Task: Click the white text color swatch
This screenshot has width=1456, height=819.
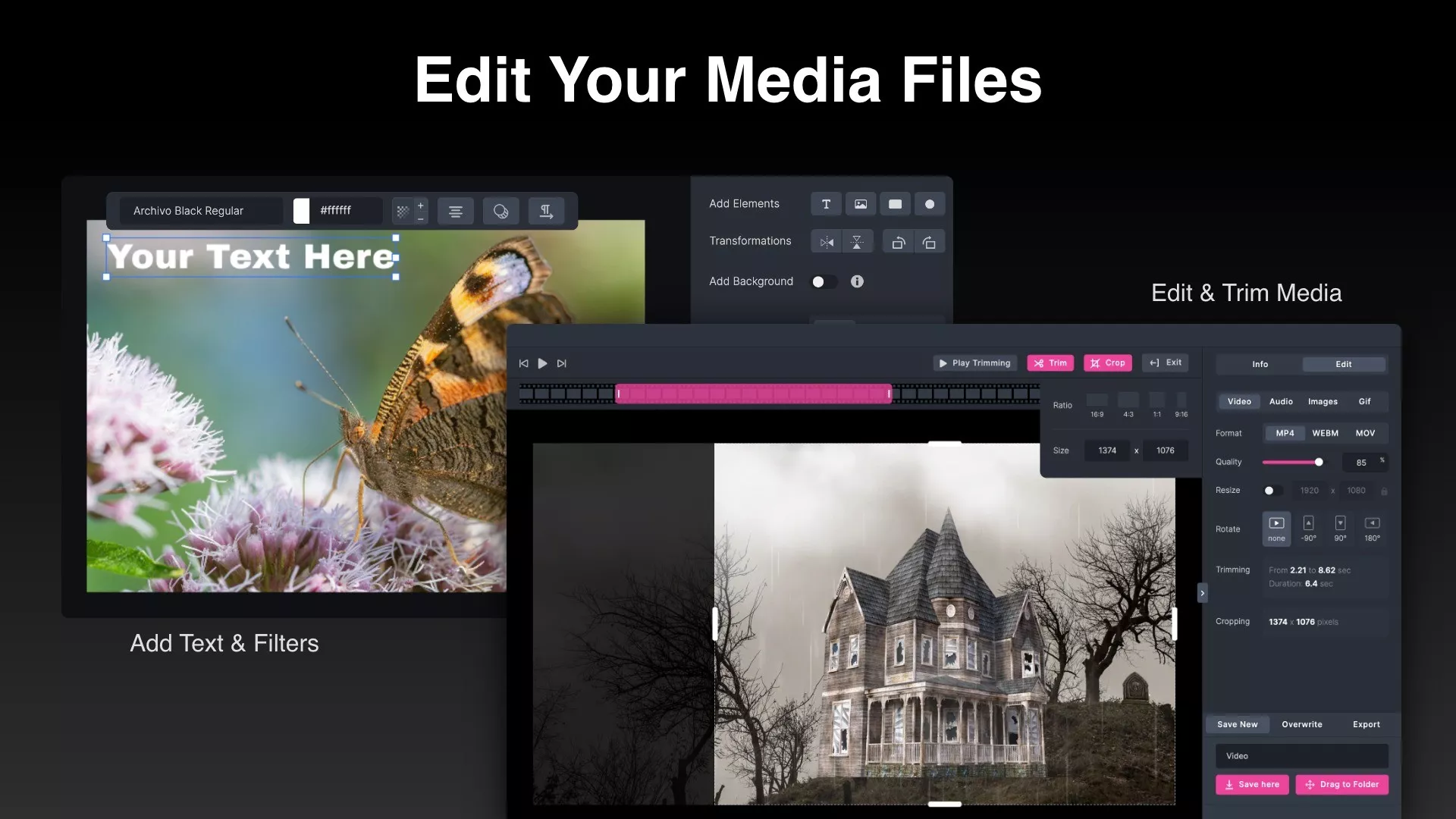Action: tap(301, 211)
